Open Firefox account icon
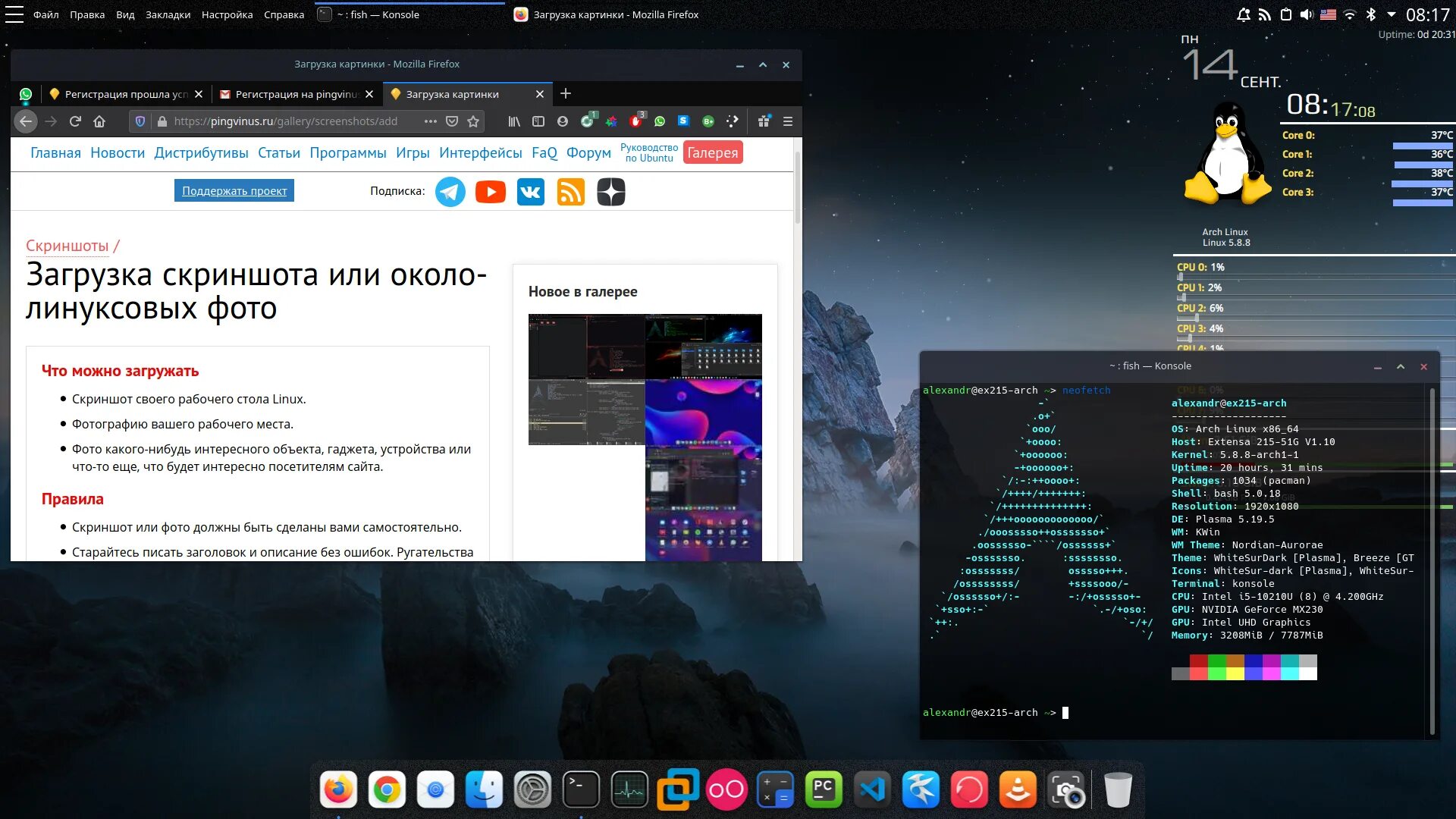1456x819 pixels. pyautogui.click(x=563, y=121)
